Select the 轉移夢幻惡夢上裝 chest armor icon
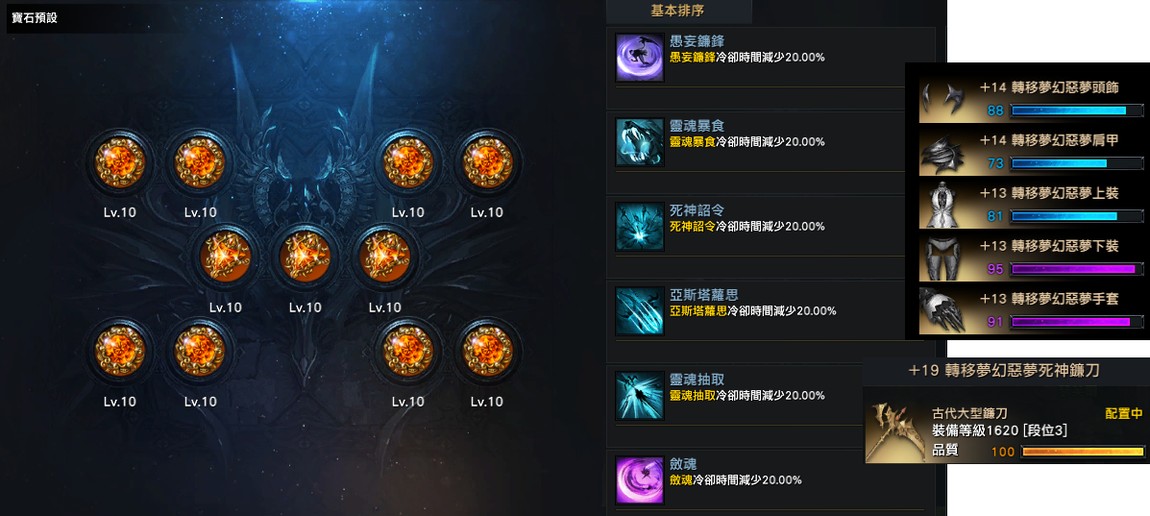Image resolution: width=1150 pixels, height=516 pixels. pos(944,206)
